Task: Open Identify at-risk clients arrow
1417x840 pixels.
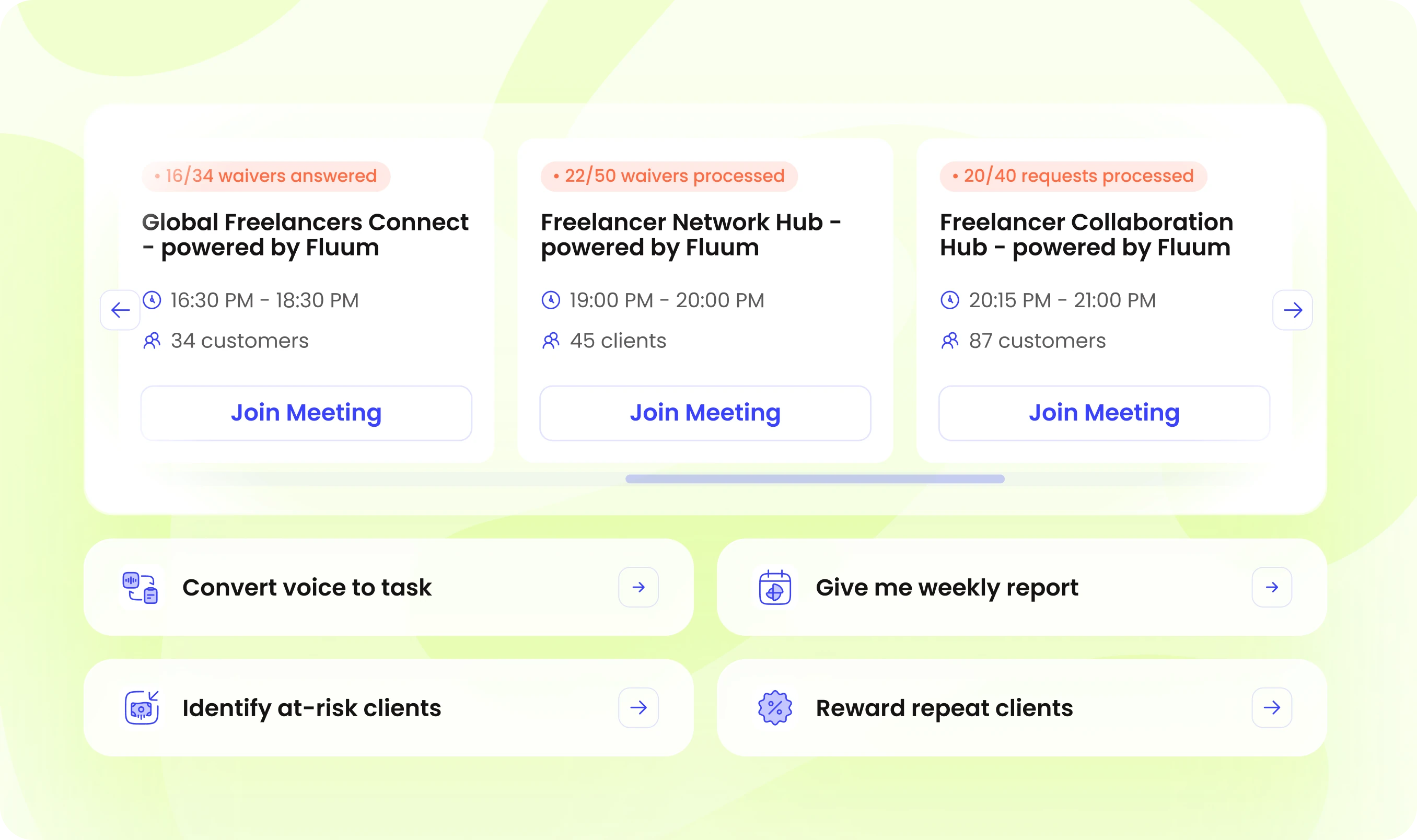Action: (x=638, y=707)
